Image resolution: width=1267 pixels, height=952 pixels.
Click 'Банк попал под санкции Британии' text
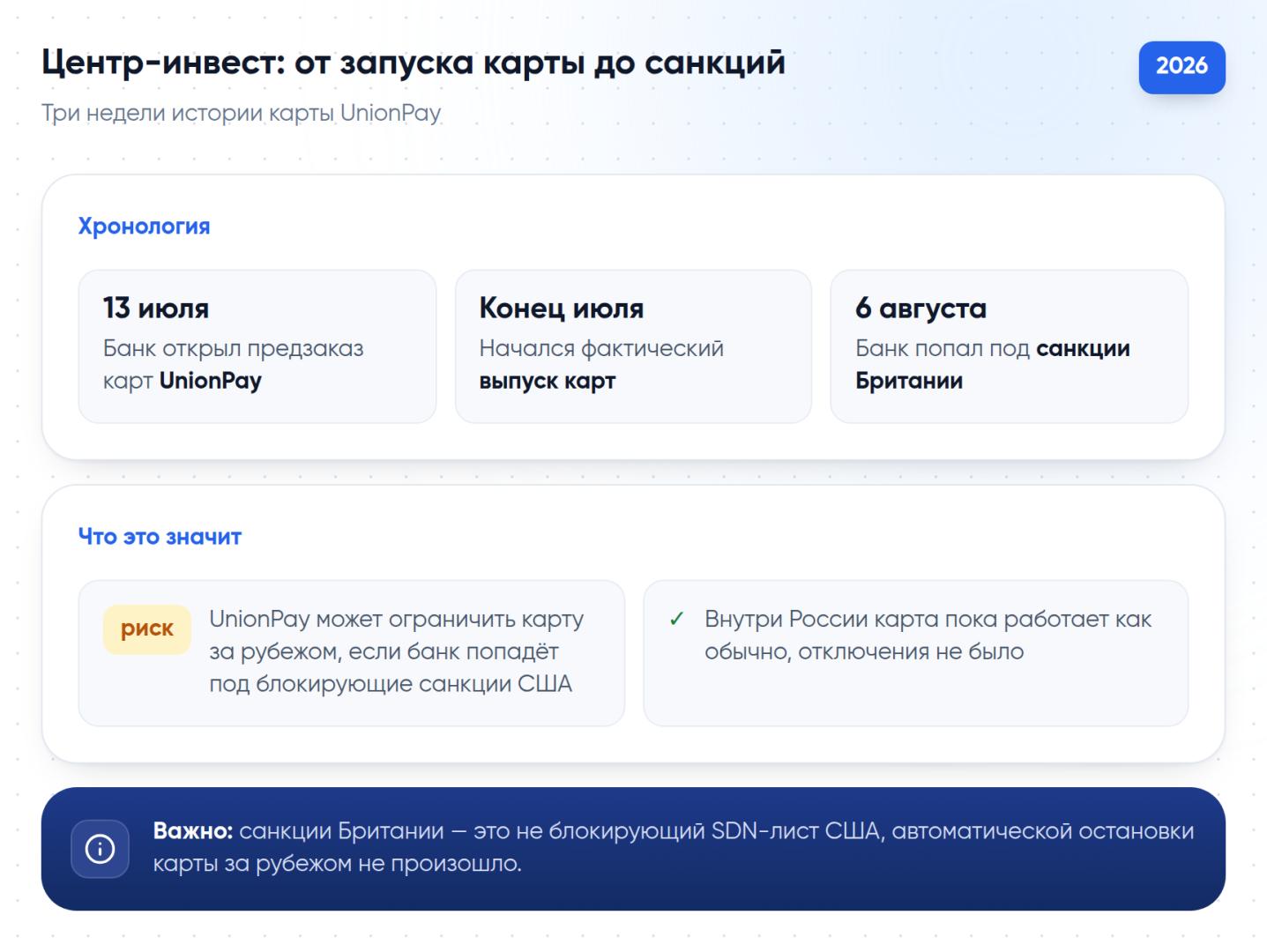click(x=993, y=365)
